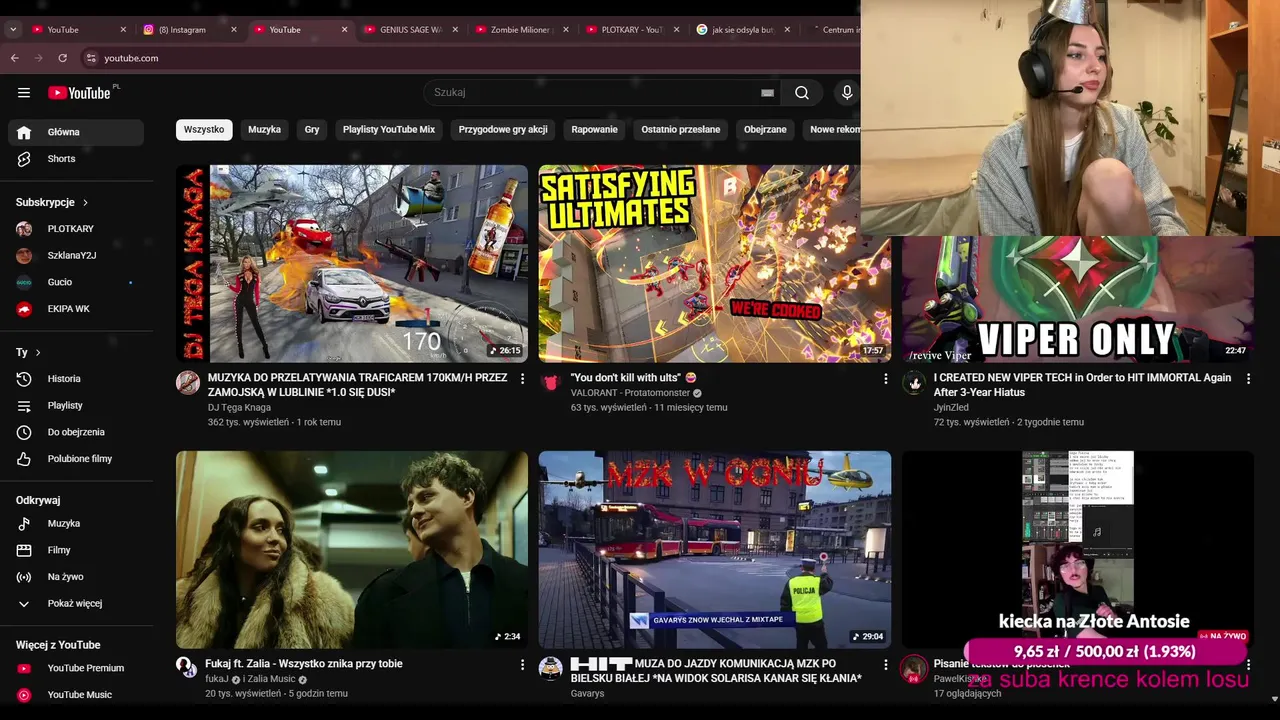The image size is (1280, 720).
Task: Select Ostatnio przesłane filter chip
Action: [681, 130]
